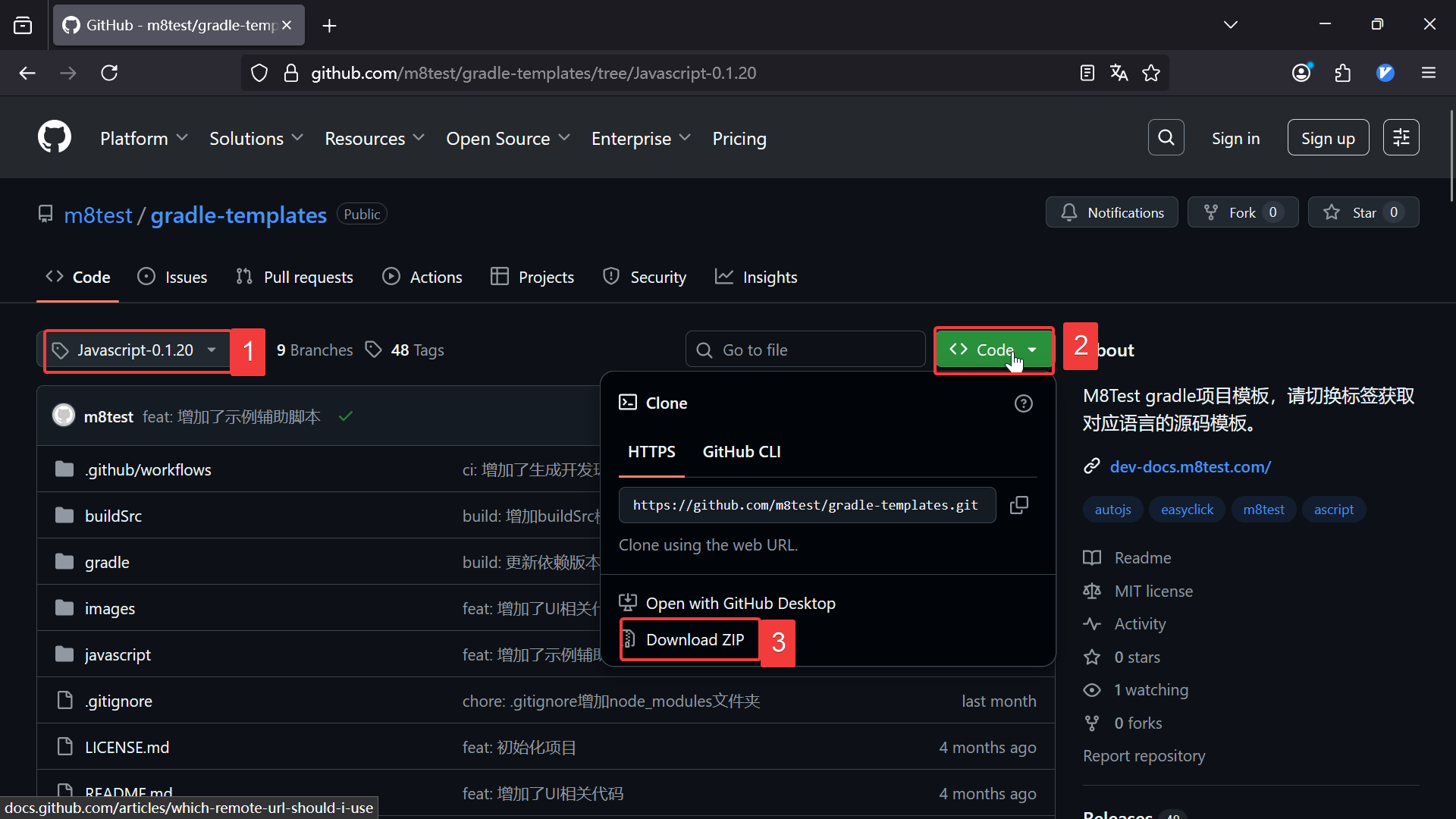The image size is (1456, 819).
Task: Click the GitHub Octocat home logo
Action: 55,137
